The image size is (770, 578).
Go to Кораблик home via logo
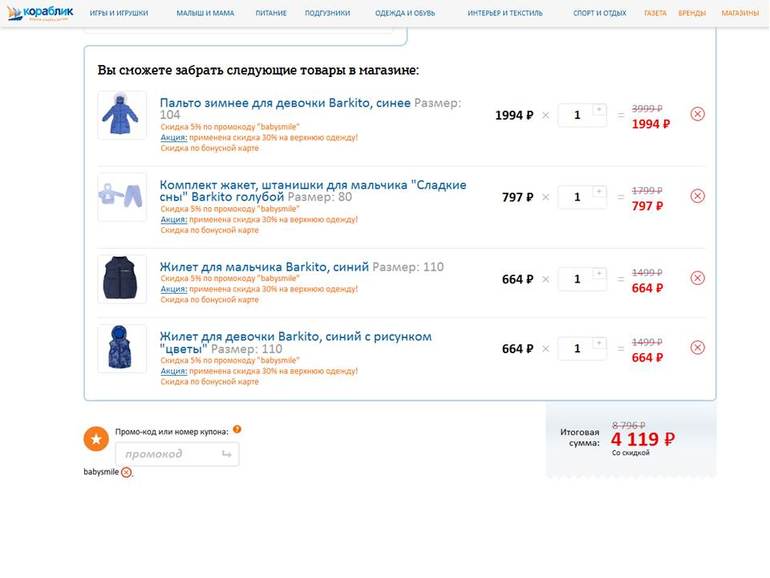pos(40,13)
